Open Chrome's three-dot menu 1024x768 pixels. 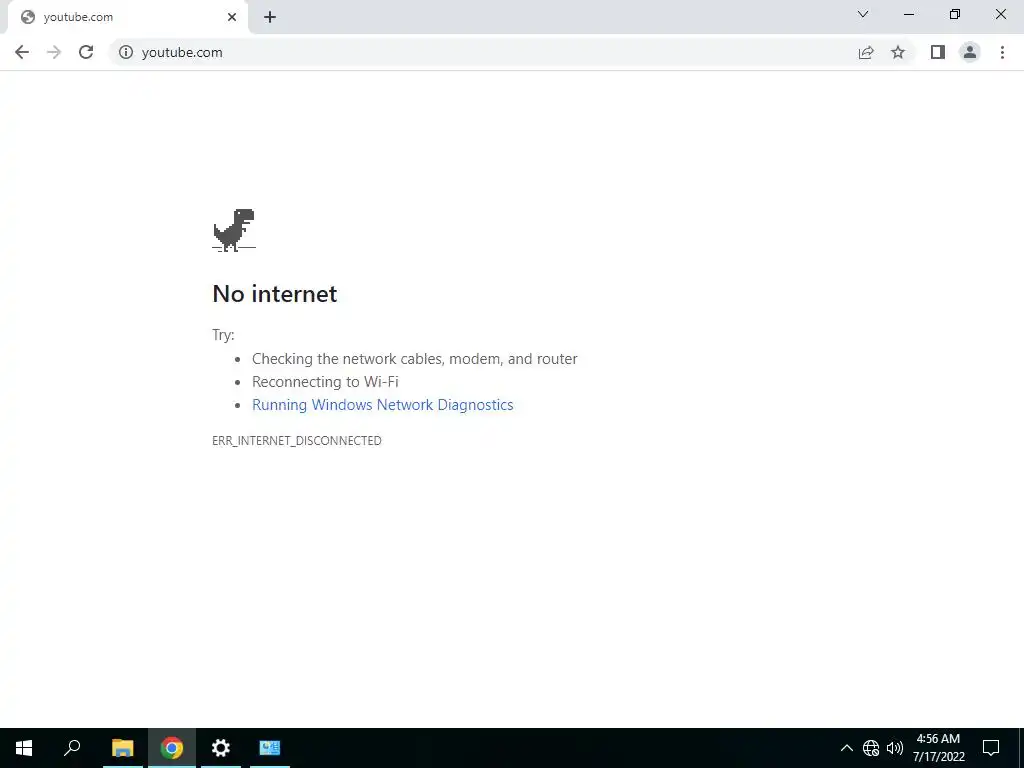(x=1002, y=52)
